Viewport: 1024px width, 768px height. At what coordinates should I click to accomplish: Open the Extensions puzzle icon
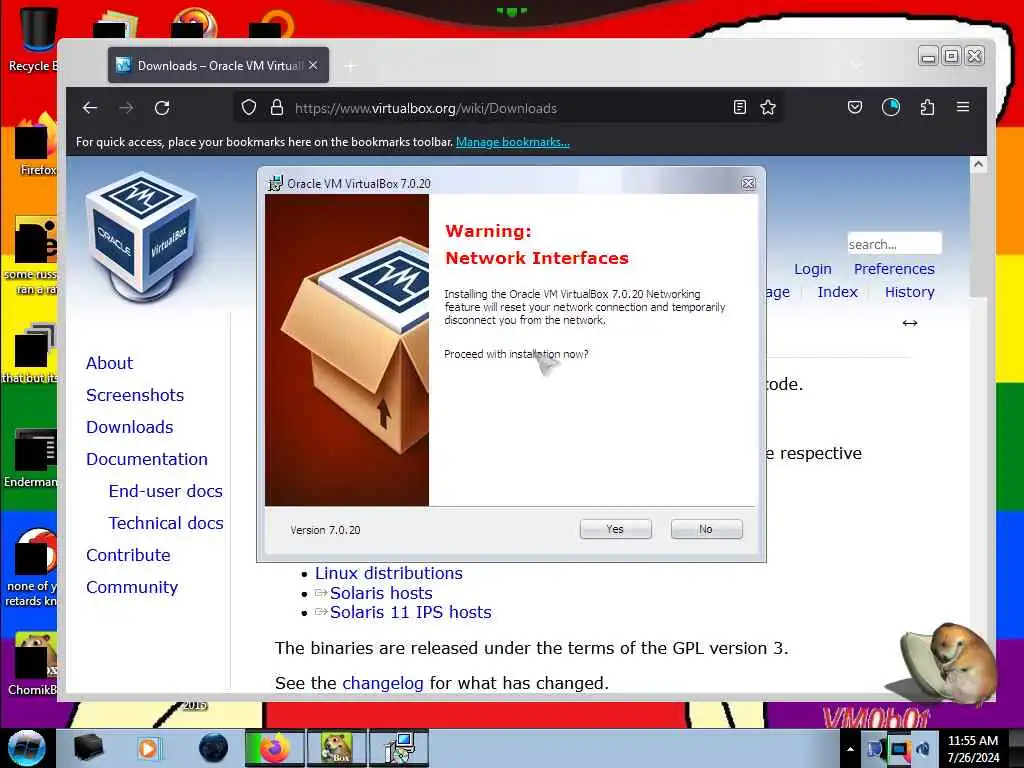click(x=927, y=107)
